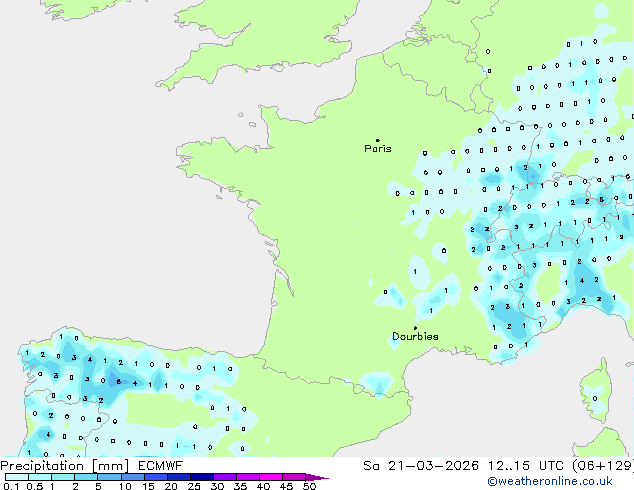Click the 30–35 mm purple legend swatch
Screen dimensions: 634x490
[x=225, y=477]
